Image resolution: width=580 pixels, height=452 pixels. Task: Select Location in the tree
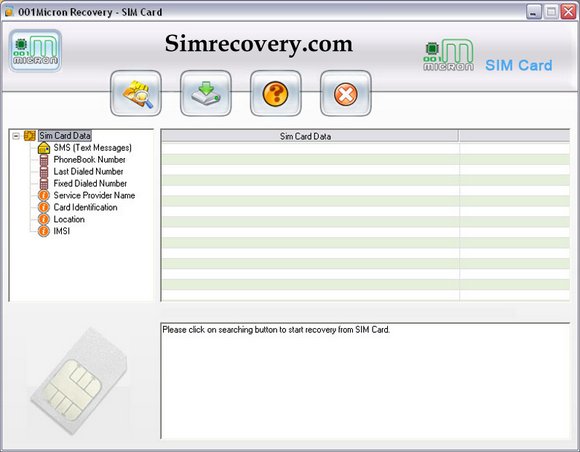(69, 219)
